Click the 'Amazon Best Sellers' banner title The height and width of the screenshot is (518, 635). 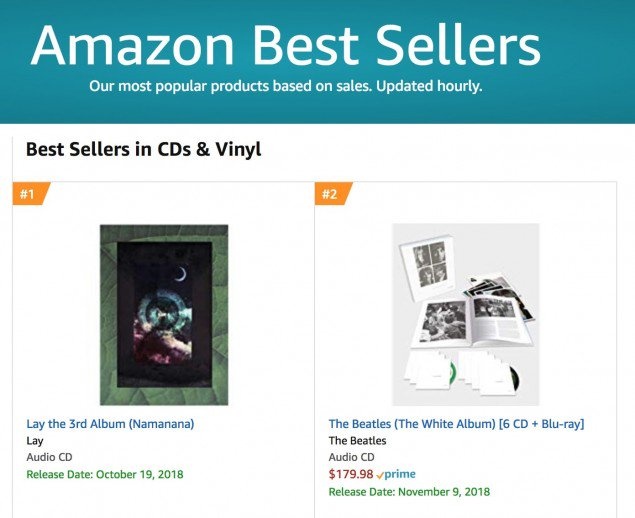pyautogui.click(x=285, y=45)
